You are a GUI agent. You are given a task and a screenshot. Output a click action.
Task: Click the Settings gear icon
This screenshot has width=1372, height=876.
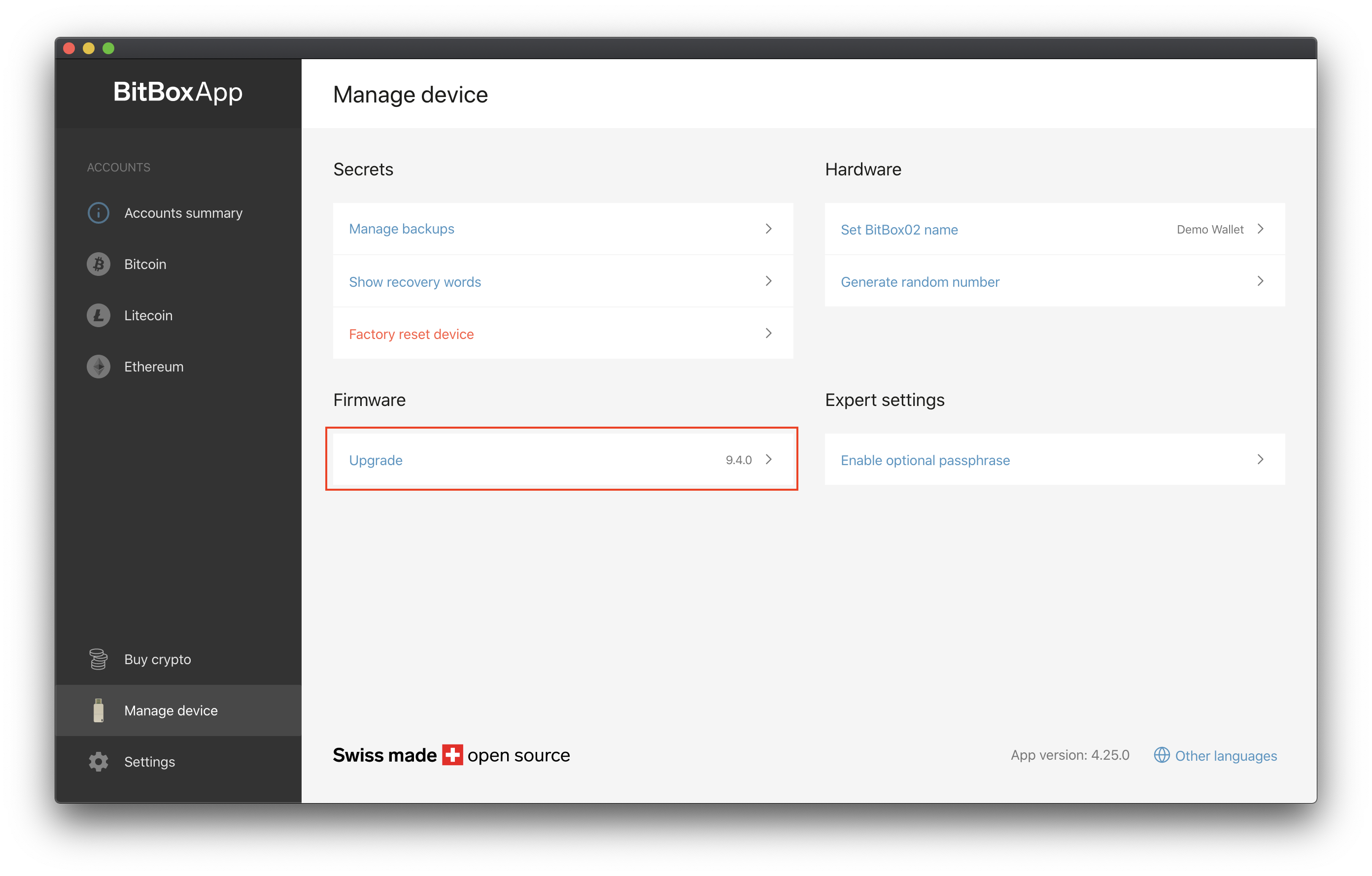click(99, 762)
